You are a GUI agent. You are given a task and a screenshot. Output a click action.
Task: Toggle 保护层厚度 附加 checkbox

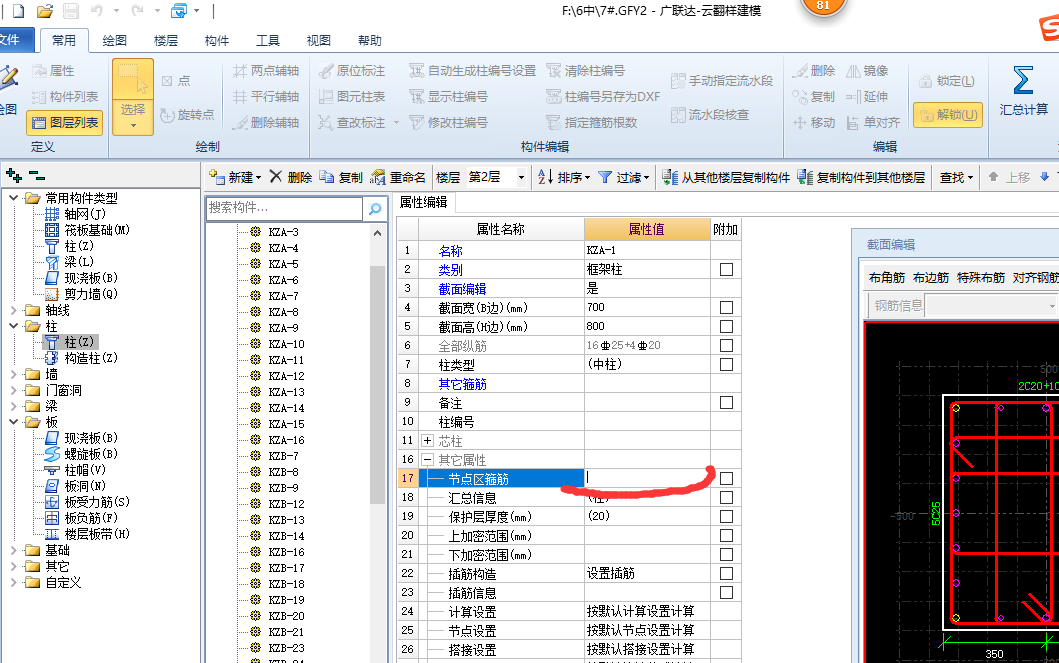coord(726,516)
